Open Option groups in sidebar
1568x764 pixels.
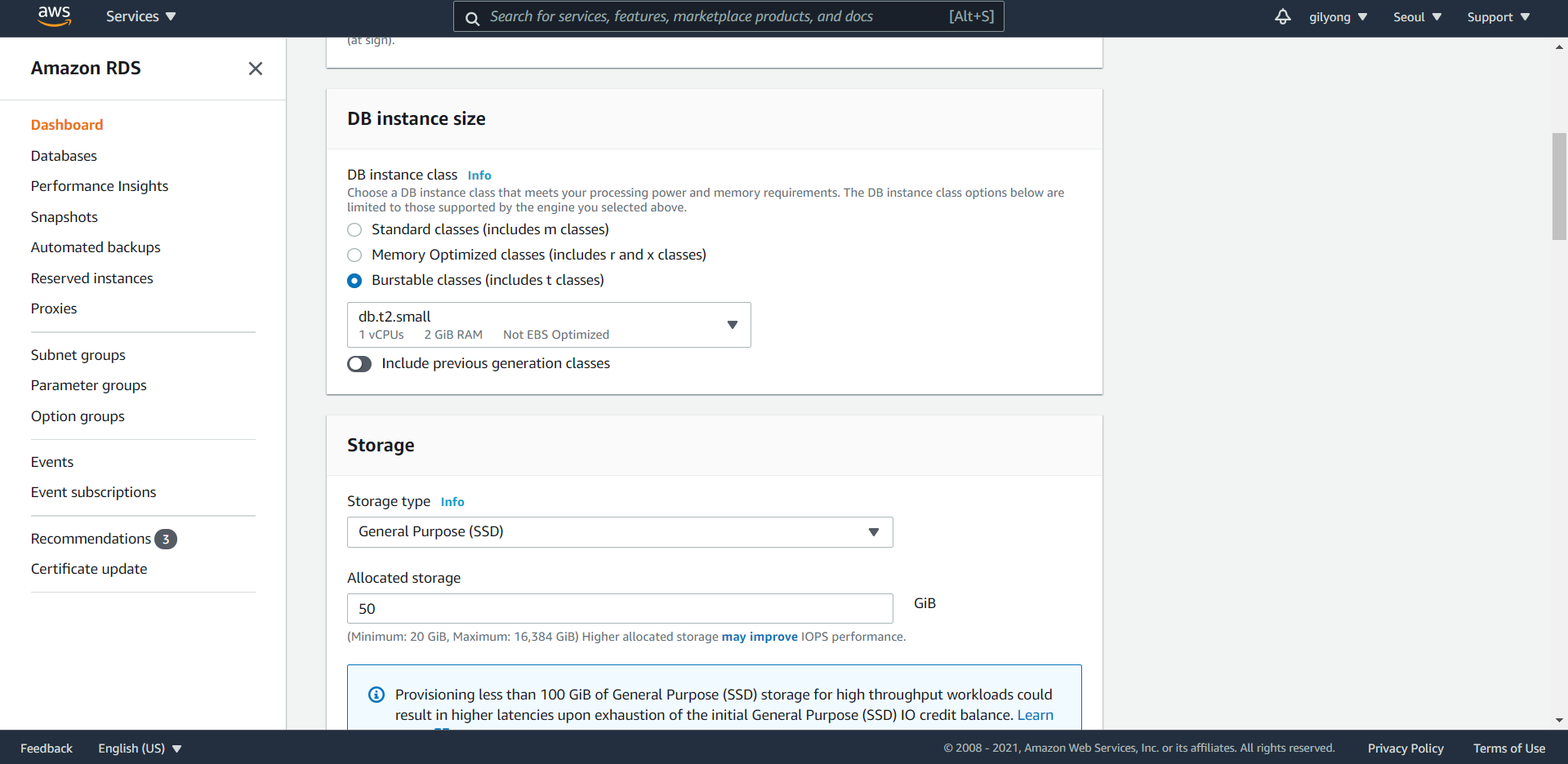point(78,416)
